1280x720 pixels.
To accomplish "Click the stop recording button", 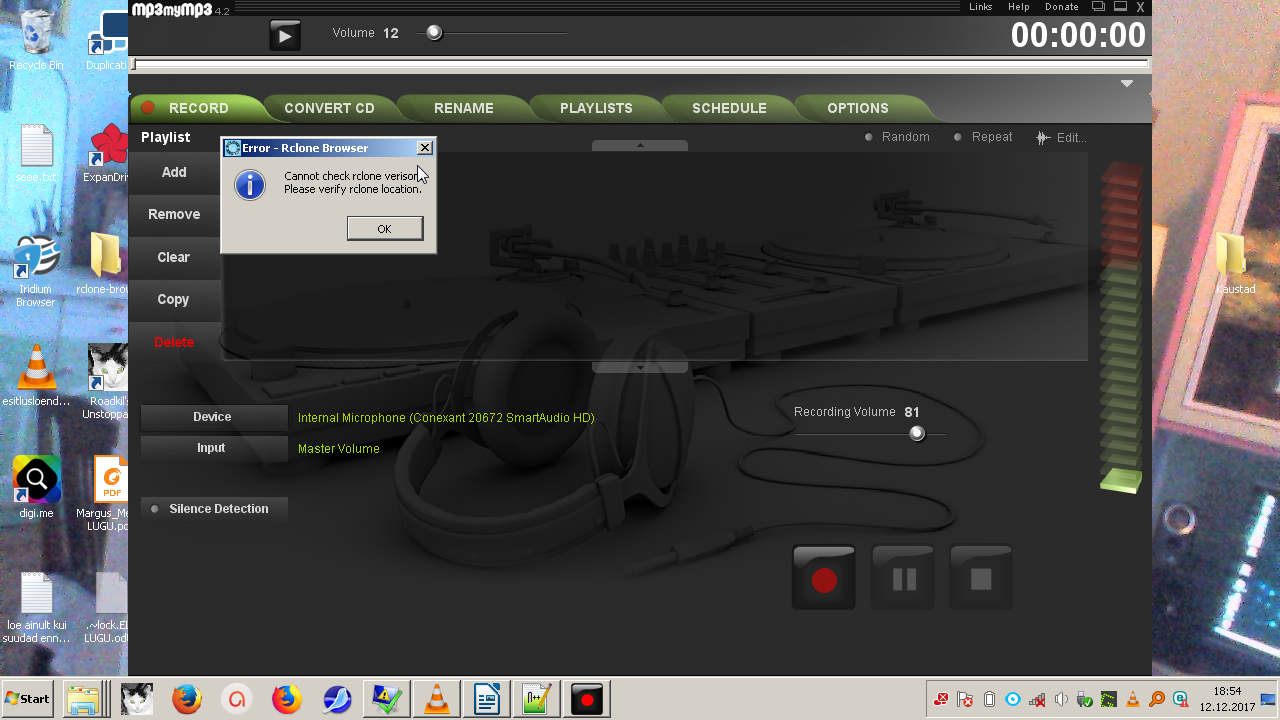I will pos(981,578).
